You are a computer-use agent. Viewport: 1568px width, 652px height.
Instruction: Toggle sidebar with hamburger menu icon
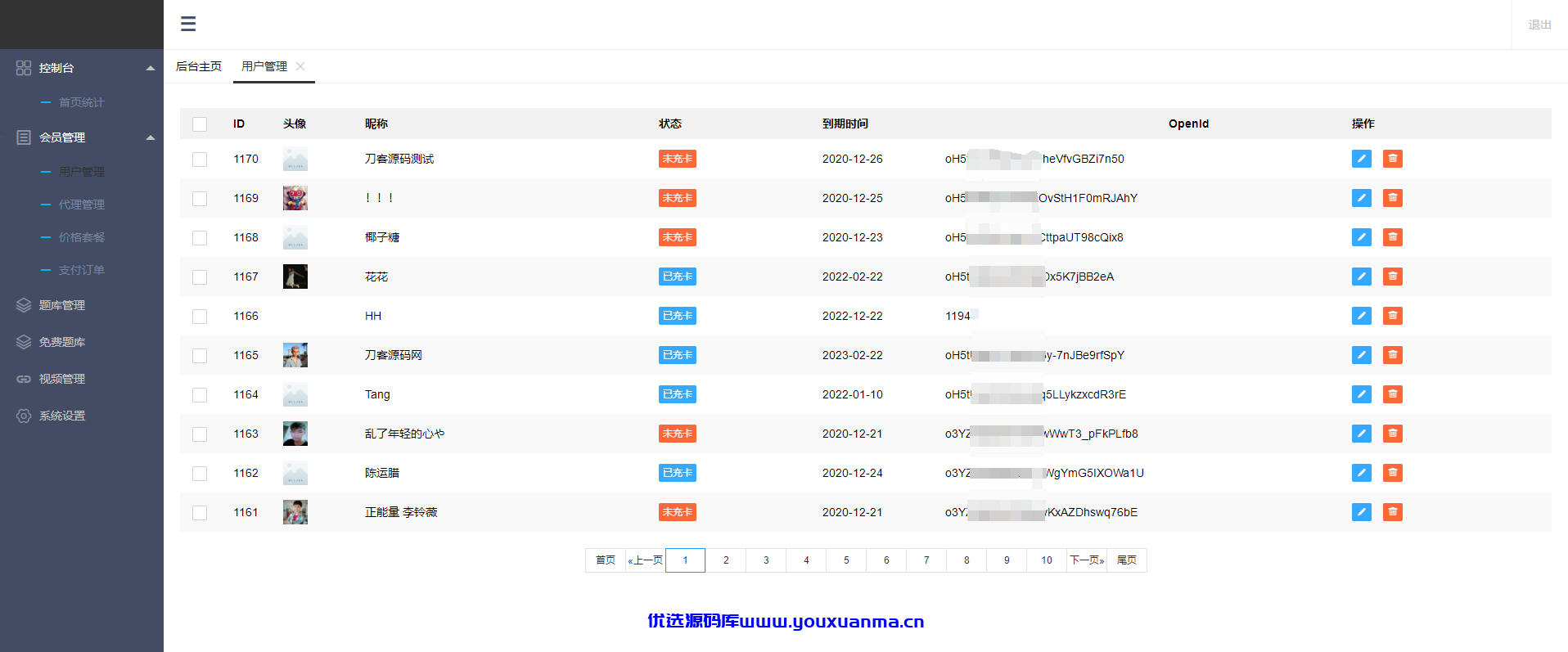pyautogui.click(x=188, y=24)
